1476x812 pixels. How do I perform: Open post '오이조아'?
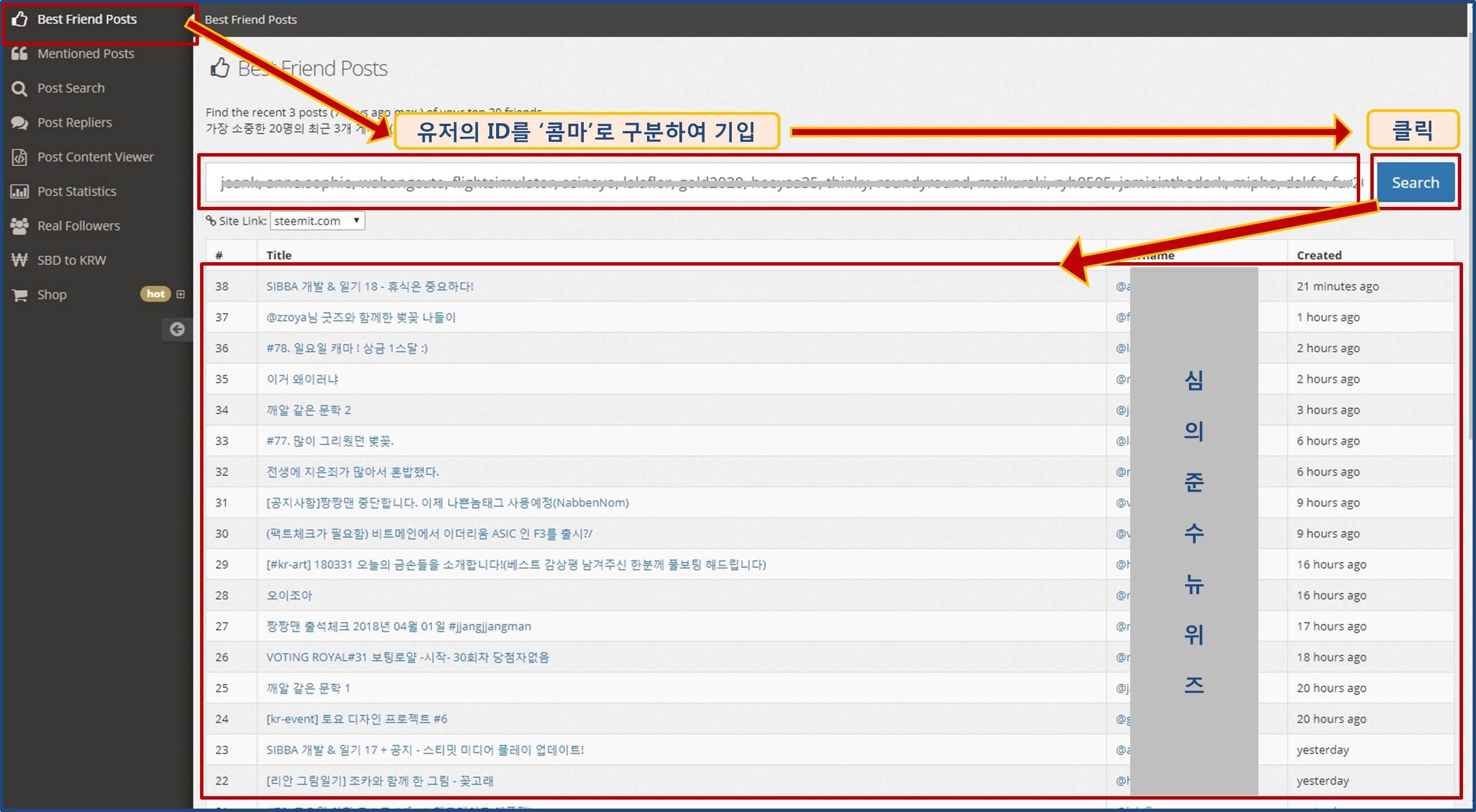pyautogui.click(x=289, y=596)
